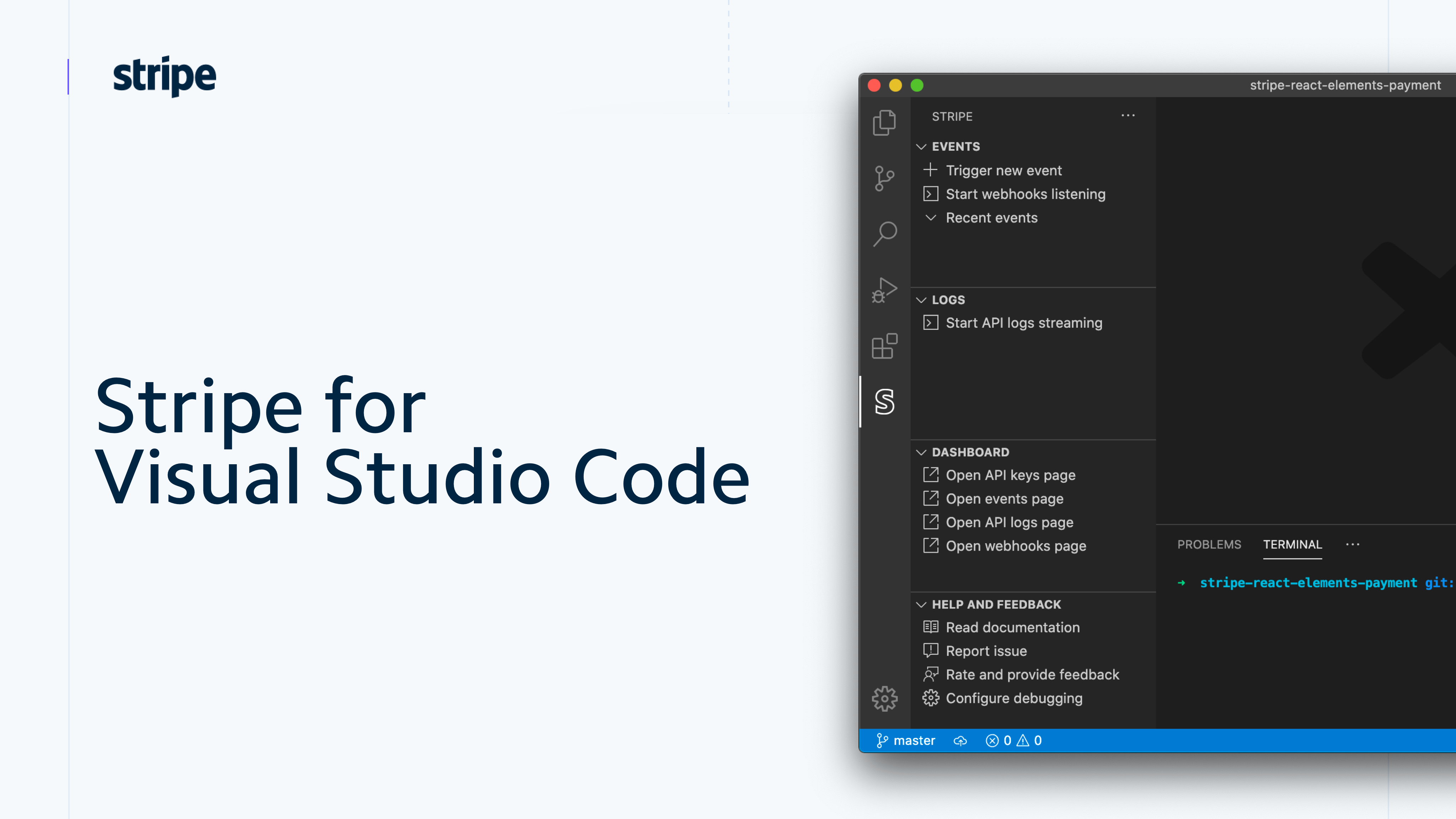Open the Search view icon

point(884,234)
